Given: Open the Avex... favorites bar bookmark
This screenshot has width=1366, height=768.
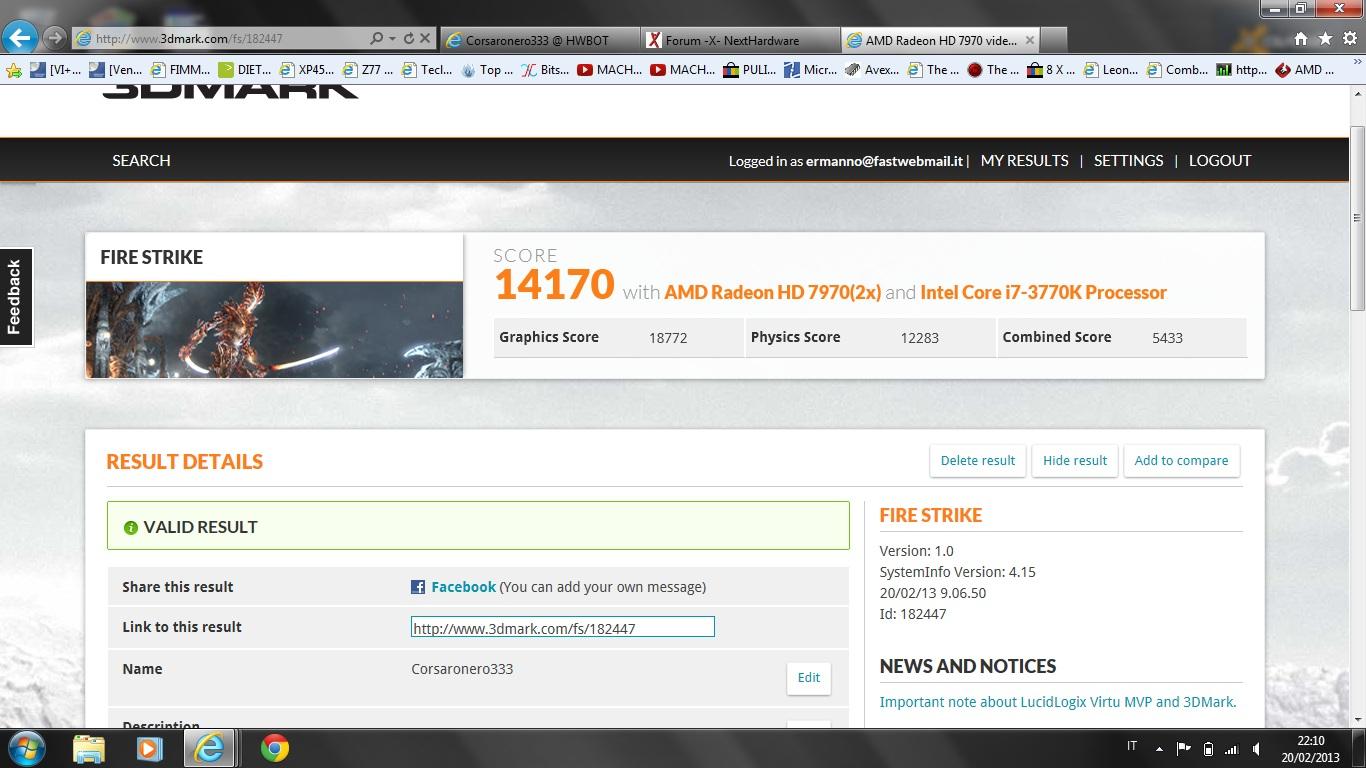Looking at the screenshot, I should click(872, 70).
